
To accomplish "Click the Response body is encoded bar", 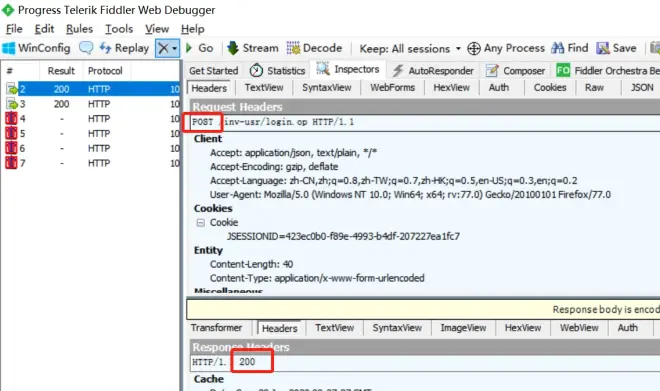I will [423, 310].
